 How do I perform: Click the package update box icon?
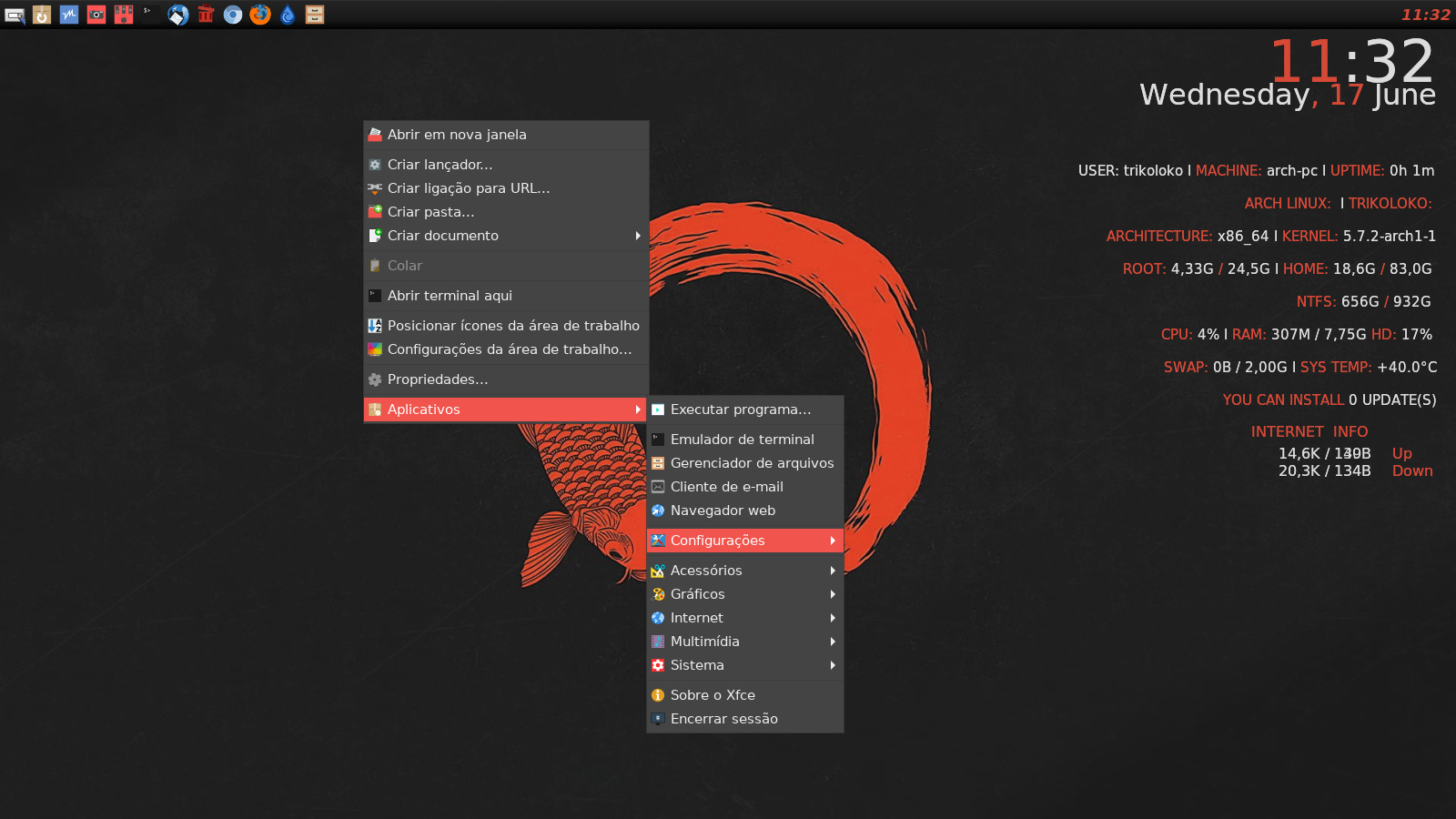click(x=42, y=15)
